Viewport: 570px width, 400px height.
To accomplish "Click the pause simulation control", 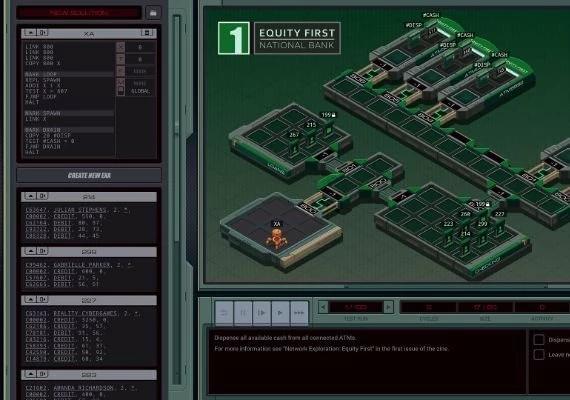I will point(243,313).
